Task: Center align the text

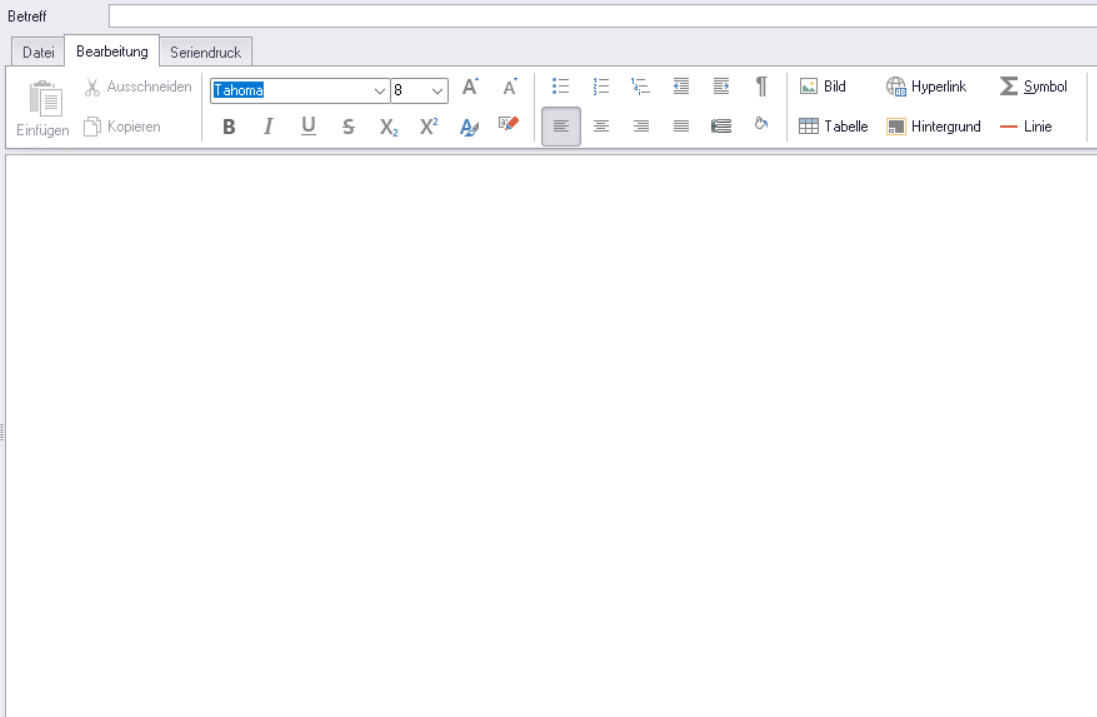Action: [601, 127]
